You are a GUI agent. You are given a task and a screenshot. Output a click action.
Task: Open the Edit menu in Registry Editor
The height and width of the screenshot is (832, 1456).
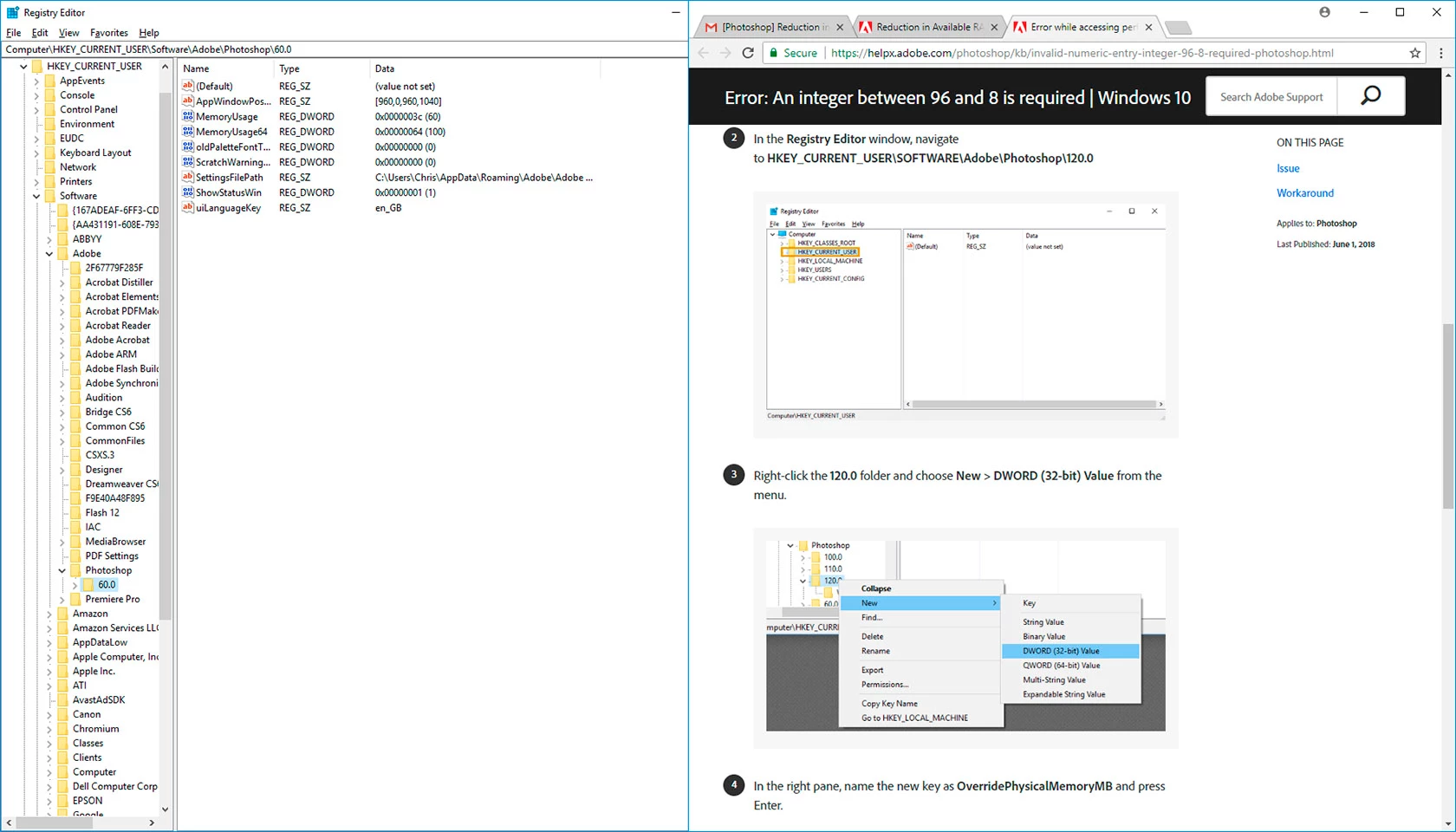[x=40, y=33]
